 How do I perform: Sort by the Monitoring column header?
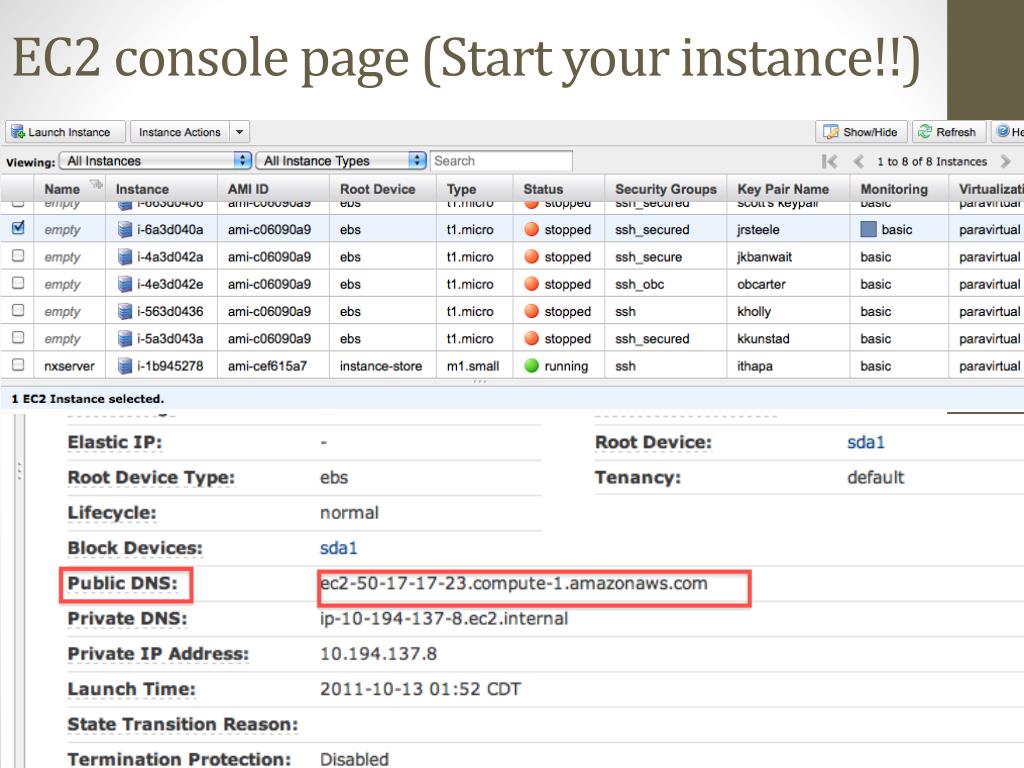894,189
